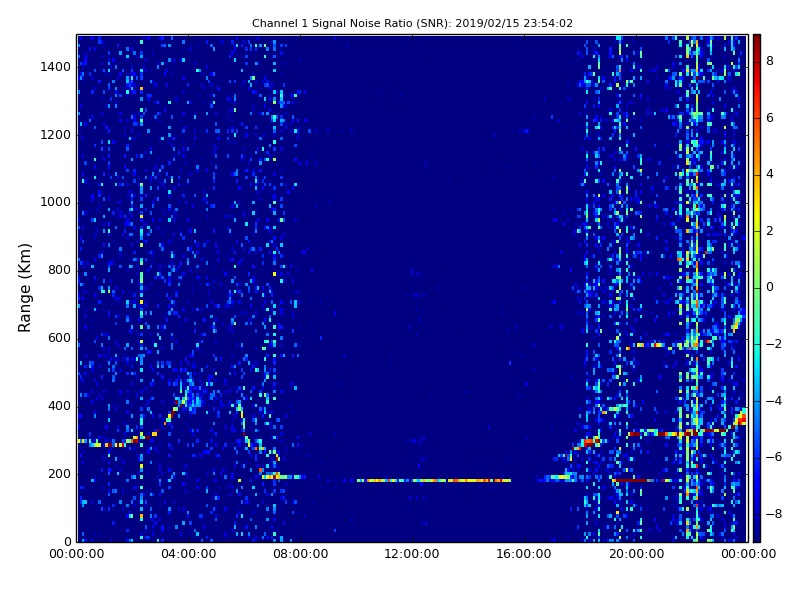Click the 400 range tick label
Screen dimensions: 800x600
[x=59, y=406]
